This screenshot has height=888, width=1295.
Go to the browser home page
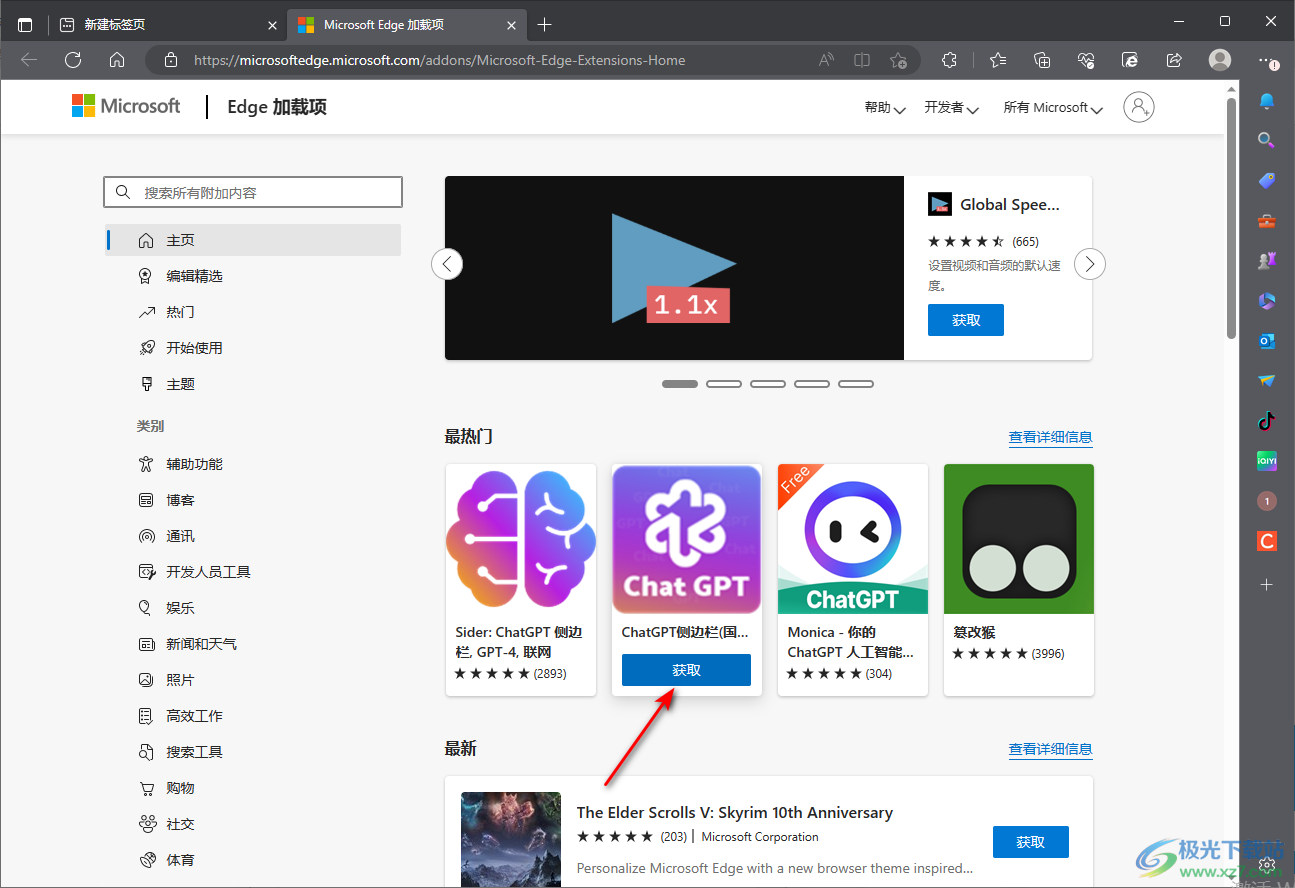(x=117, y=60)
